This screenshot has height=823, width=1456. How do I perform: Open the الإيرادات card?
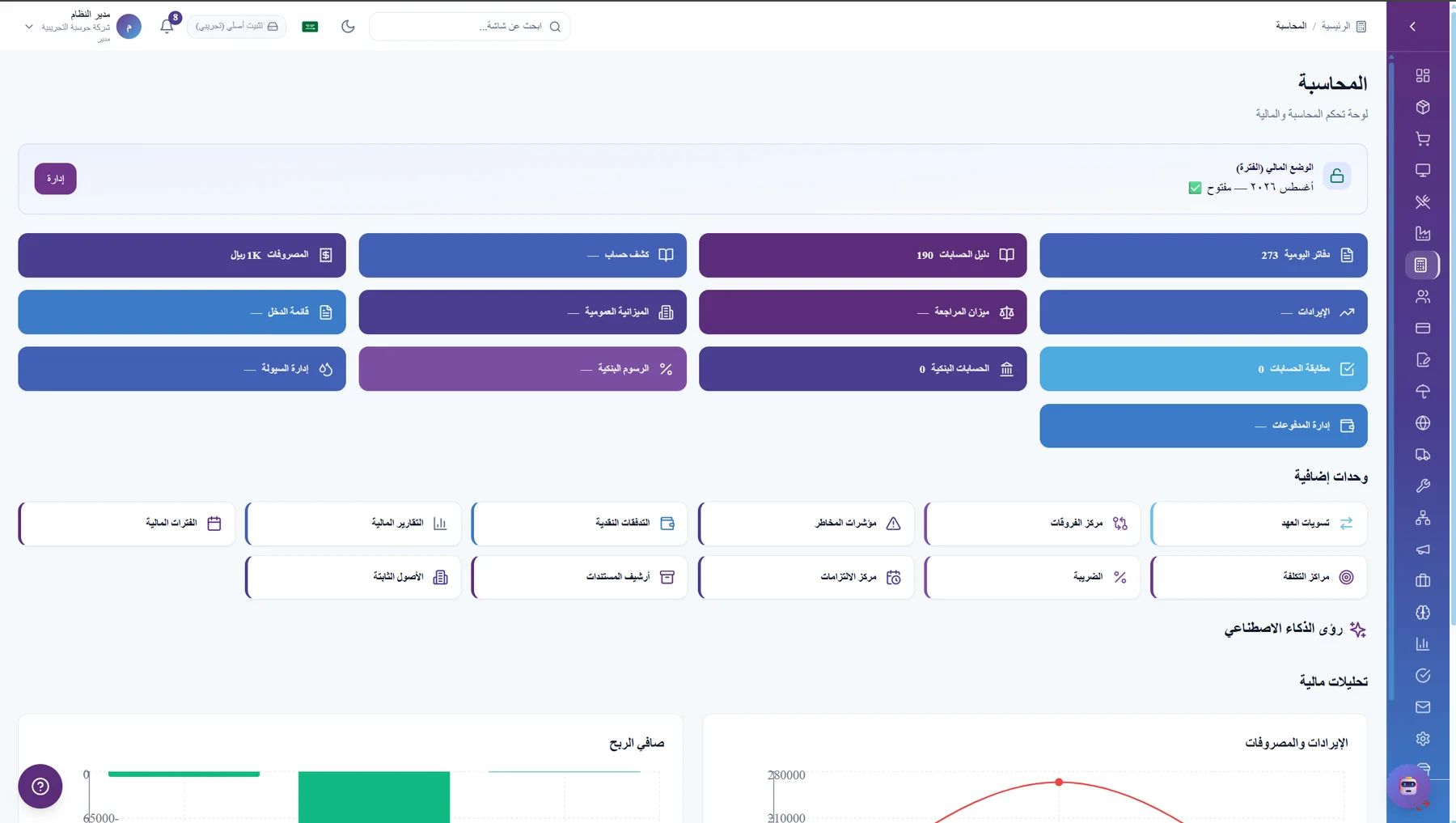(1204, 312)
